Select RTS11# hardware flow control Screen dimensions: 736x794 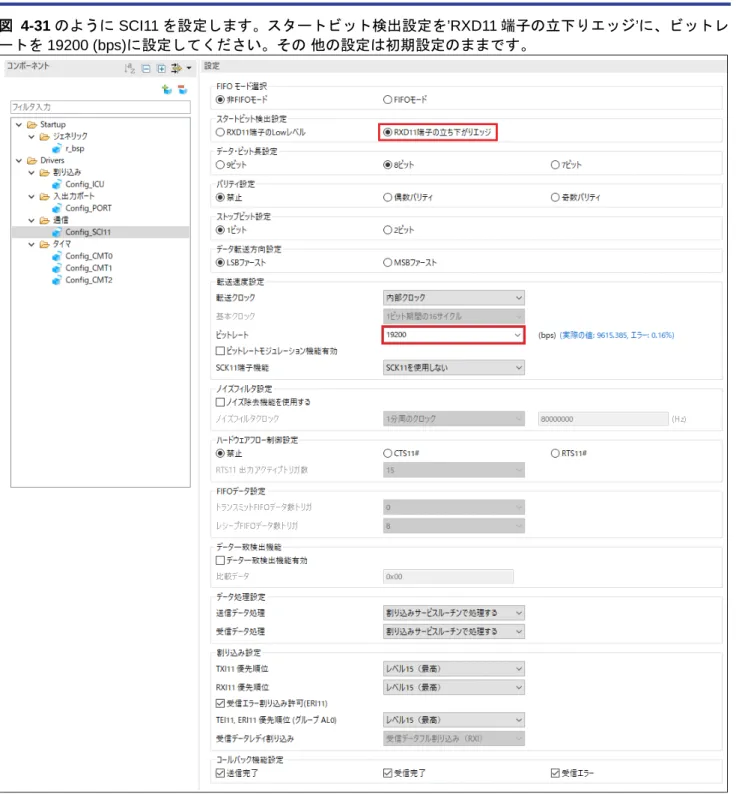tap(555, 453)
